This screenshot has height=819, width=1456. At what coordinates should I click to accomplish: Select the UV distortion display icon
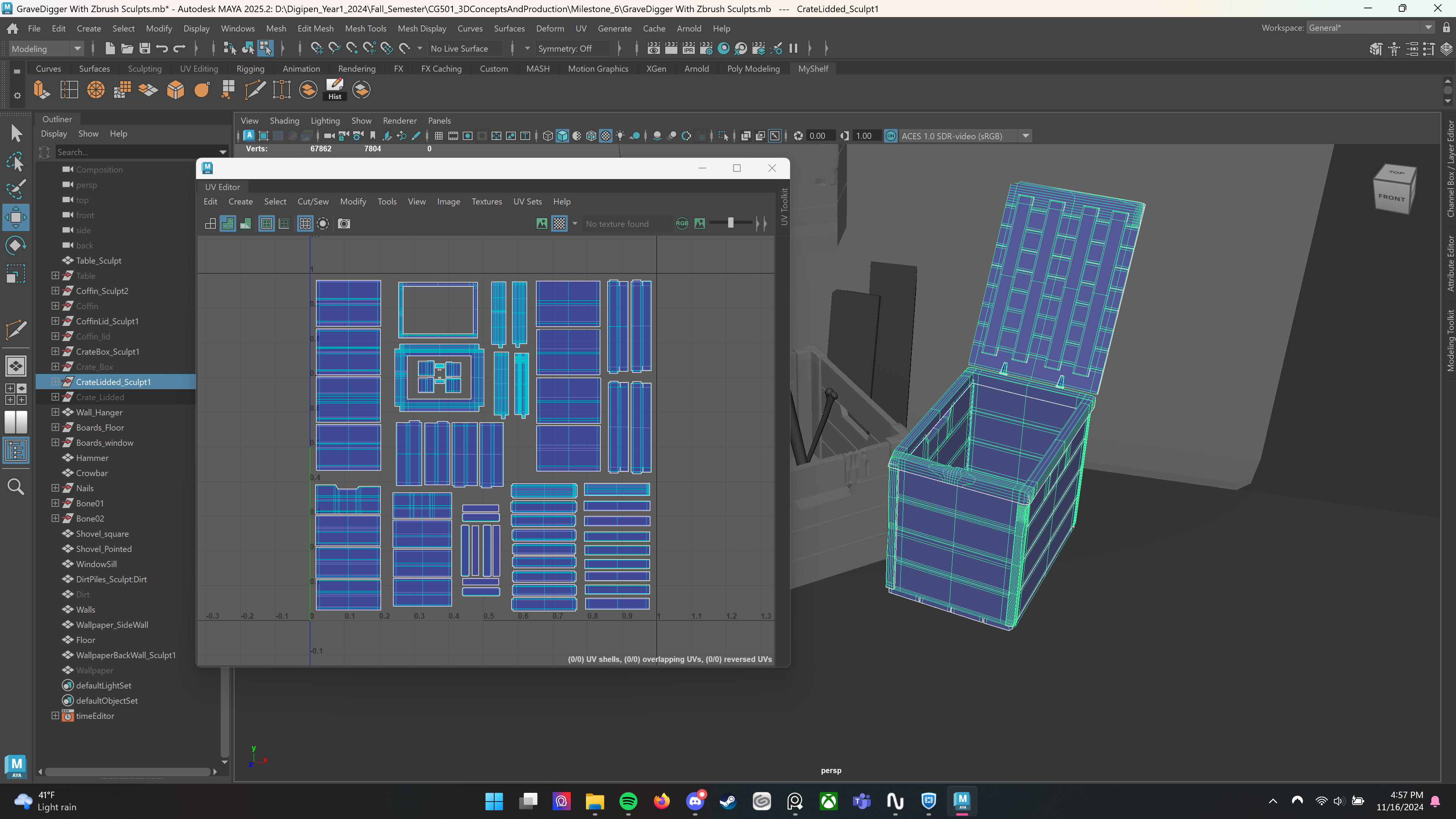[x=245, y=223]
